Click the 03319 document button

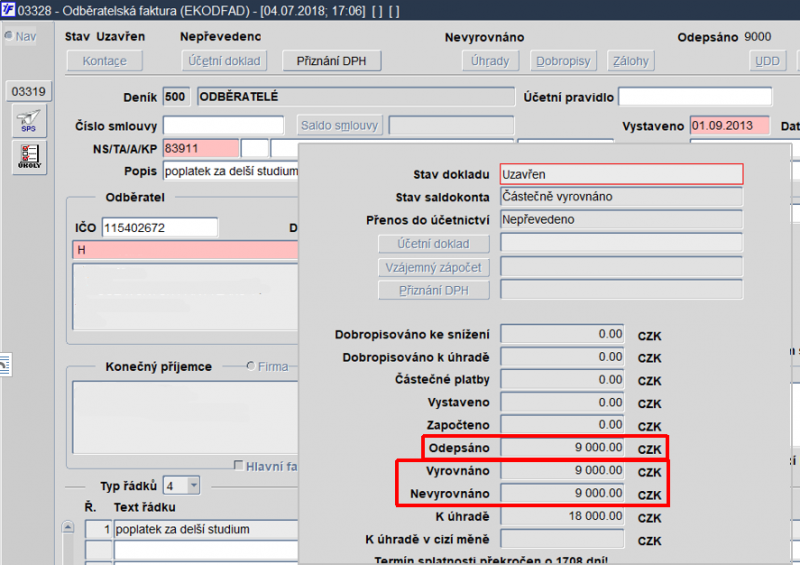(x=29, y=91)
